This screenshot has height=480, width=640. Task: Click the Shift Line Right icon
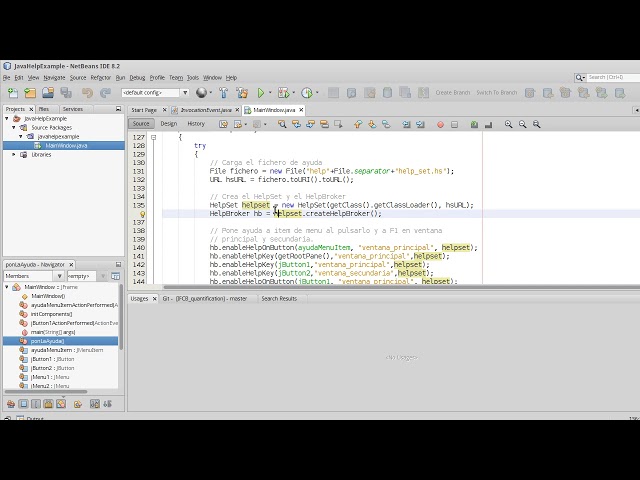(x=420, y=124)
